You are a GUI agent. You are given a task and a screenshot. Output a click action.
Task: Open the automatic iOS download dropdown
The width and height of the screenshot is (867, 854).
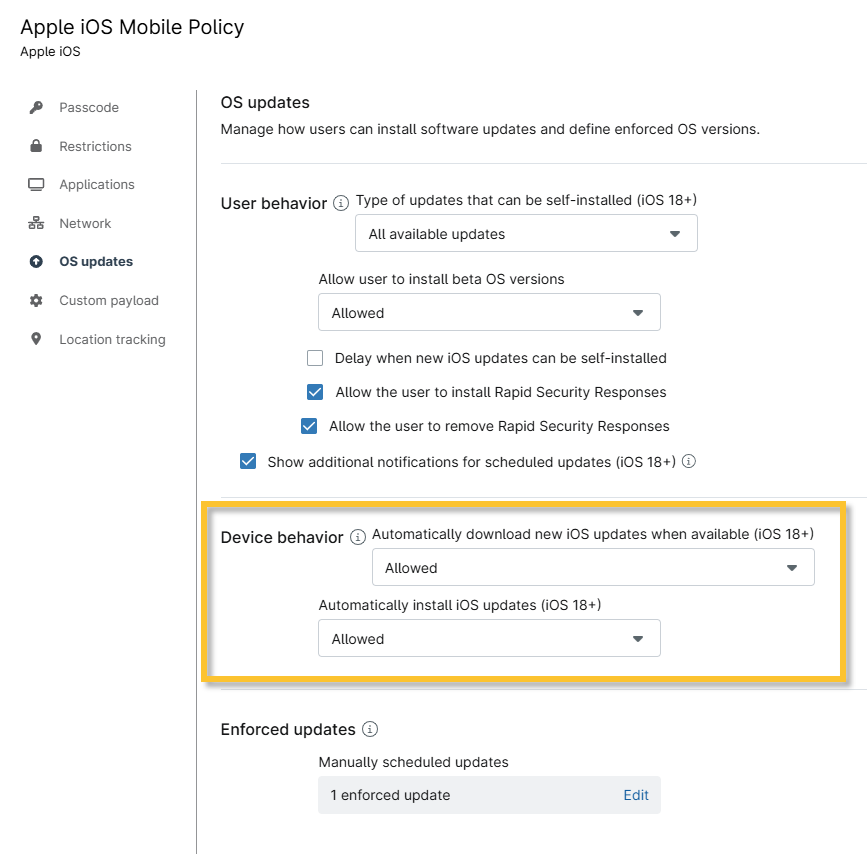[593, 567]
